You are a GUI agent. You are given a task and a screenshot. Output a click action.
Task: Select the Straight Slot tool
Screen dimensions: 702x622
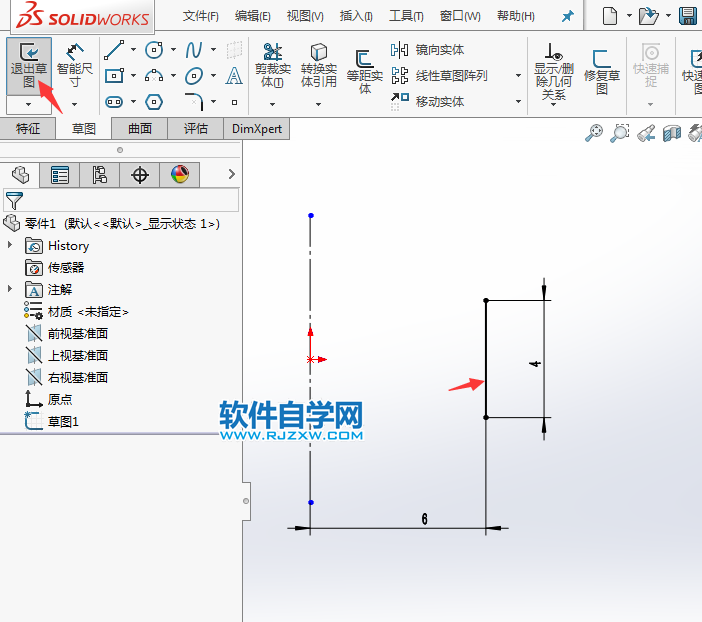tap(114, 102)
